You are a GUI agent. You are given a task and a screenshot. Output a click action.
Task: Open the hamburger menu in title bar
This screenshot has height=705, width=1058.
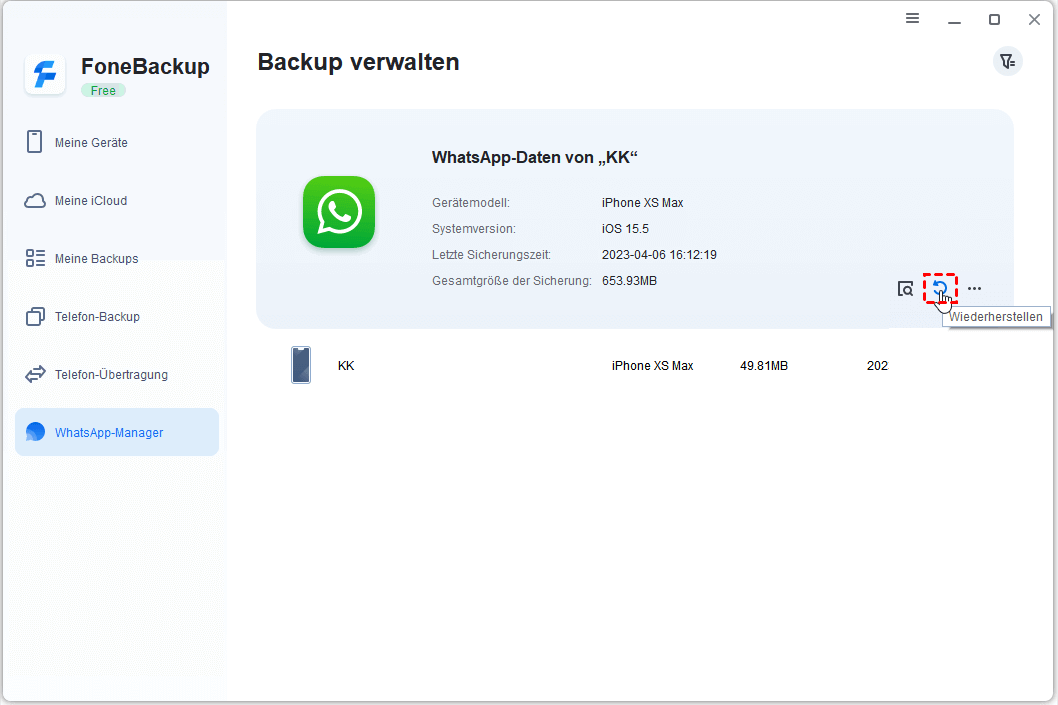tap(912, 18)
